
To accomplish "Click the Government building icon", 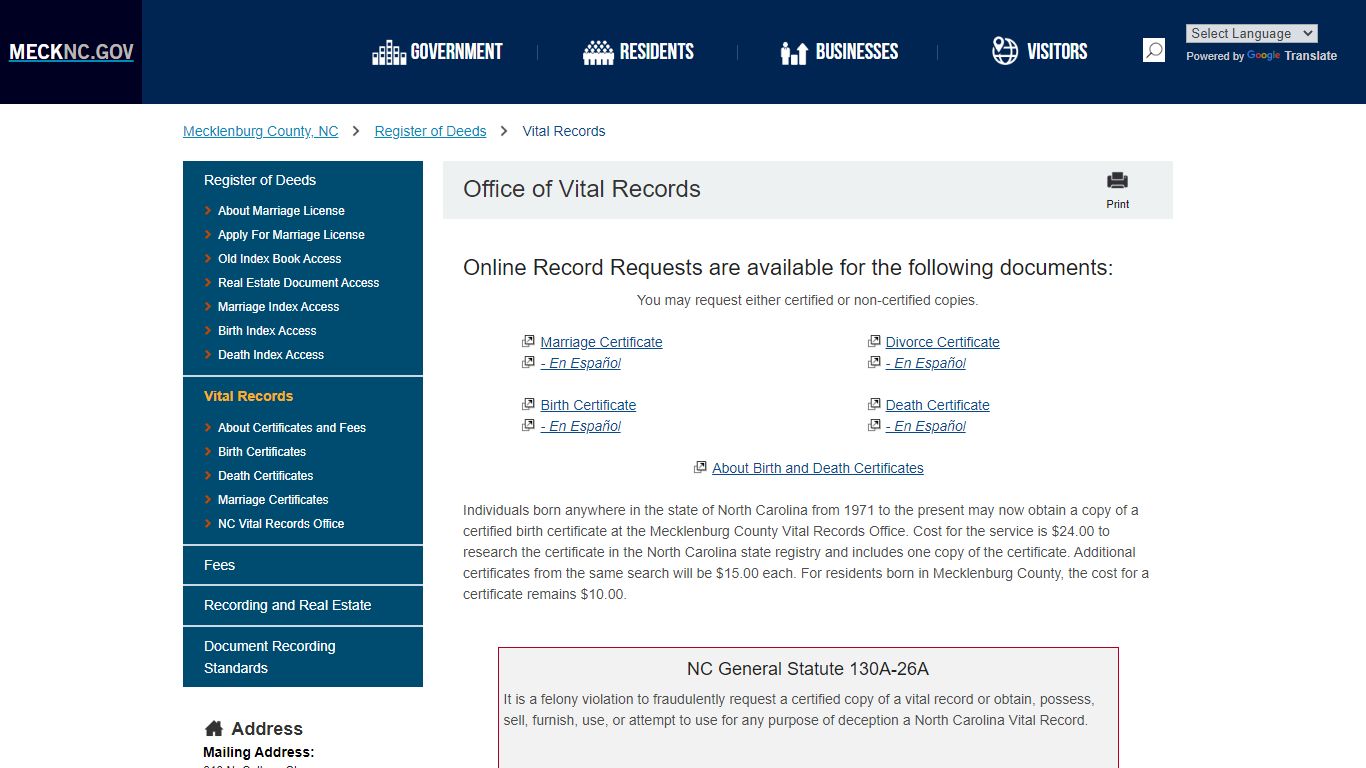I will (388, 52).
